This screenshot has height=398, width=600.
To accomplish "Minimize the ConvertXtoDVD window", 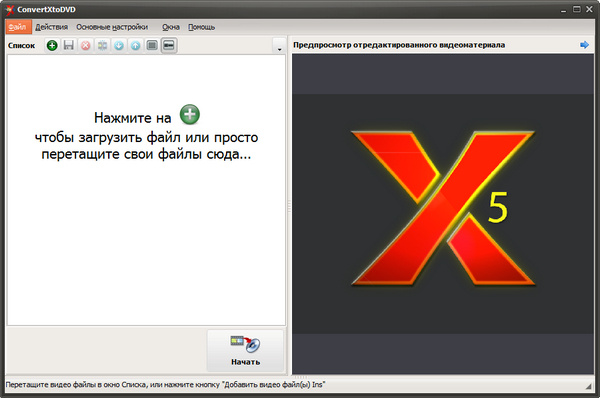I will [563, 10].
